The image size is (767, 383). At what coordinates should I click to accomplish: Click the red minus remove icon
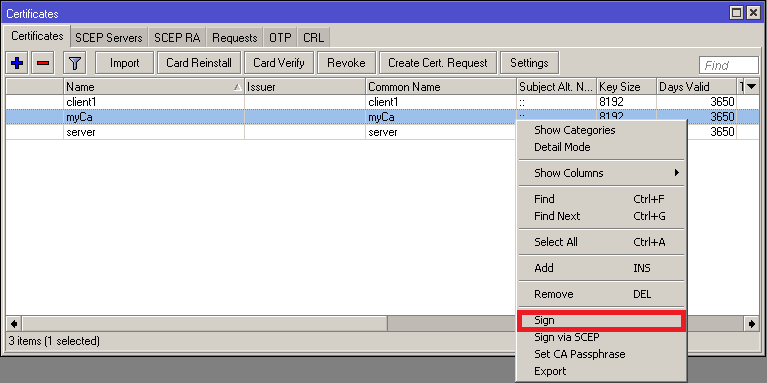[x=43, y=63]
